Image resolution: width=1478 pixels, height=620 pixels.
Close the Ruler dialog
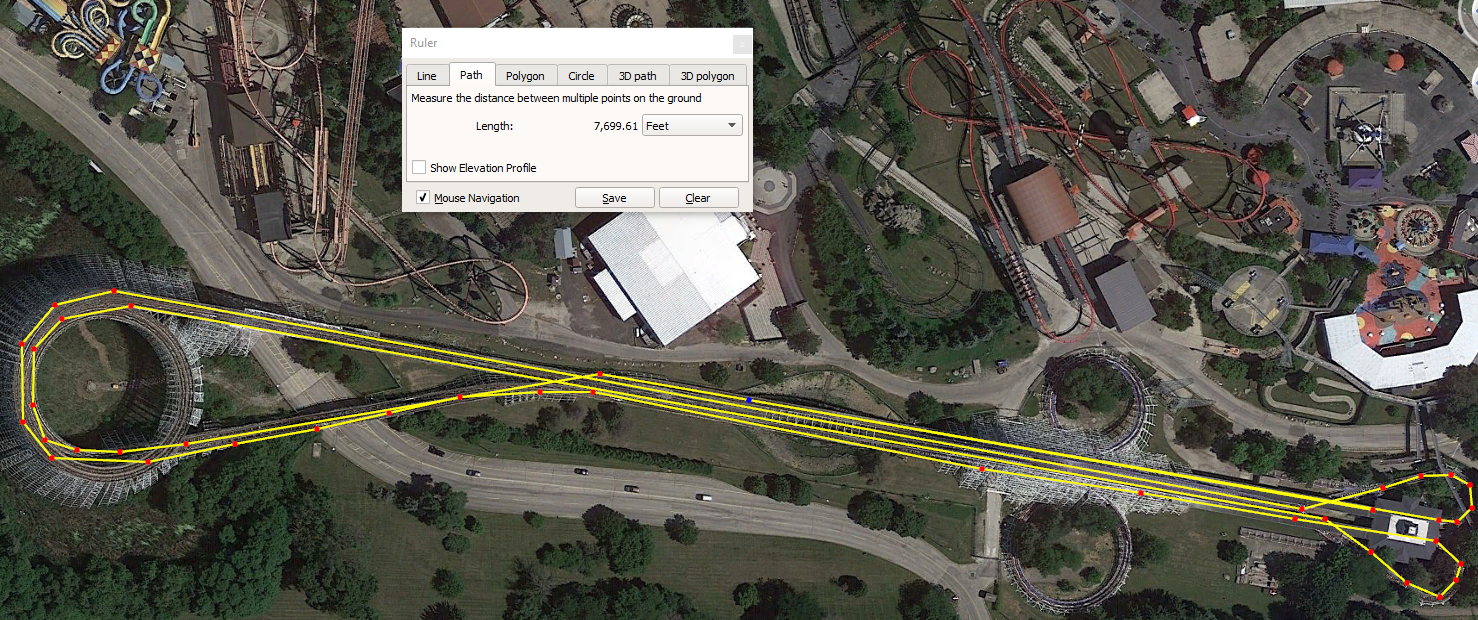741,43
